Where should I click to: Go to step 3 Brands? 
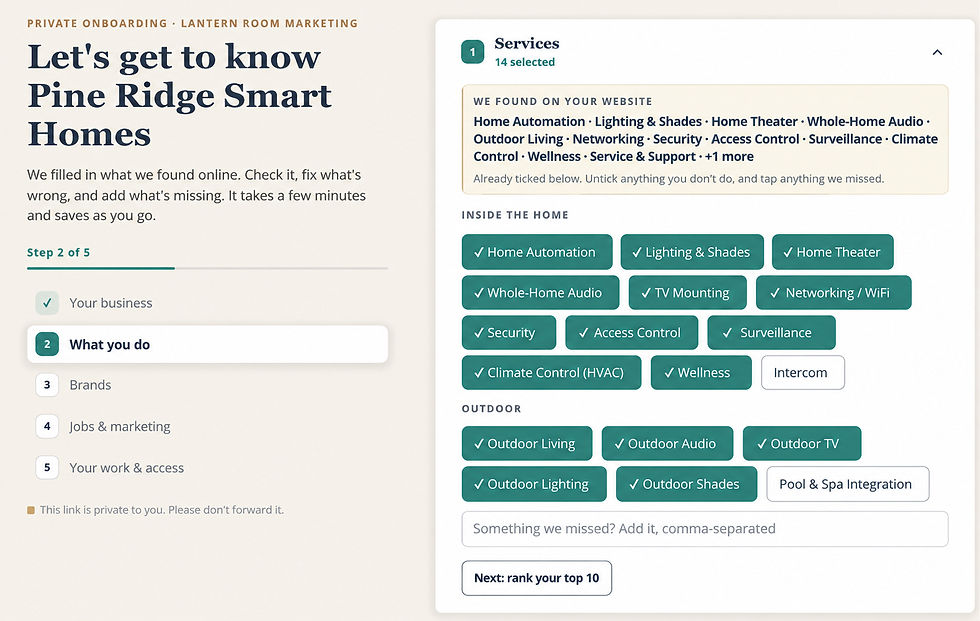click(x=208, y=385)
